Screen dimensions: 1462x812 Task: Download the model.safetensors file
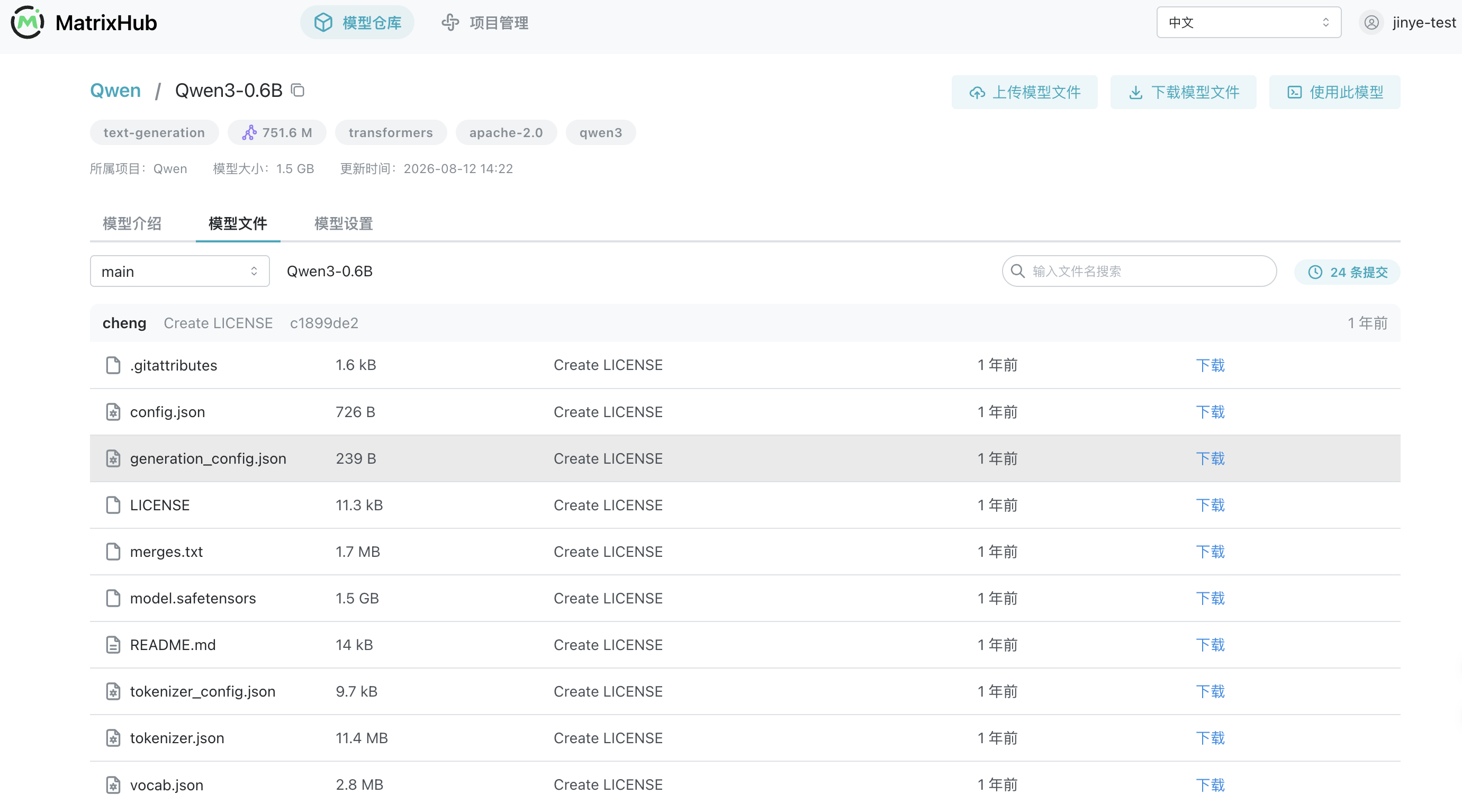(x=1210, y=598)
